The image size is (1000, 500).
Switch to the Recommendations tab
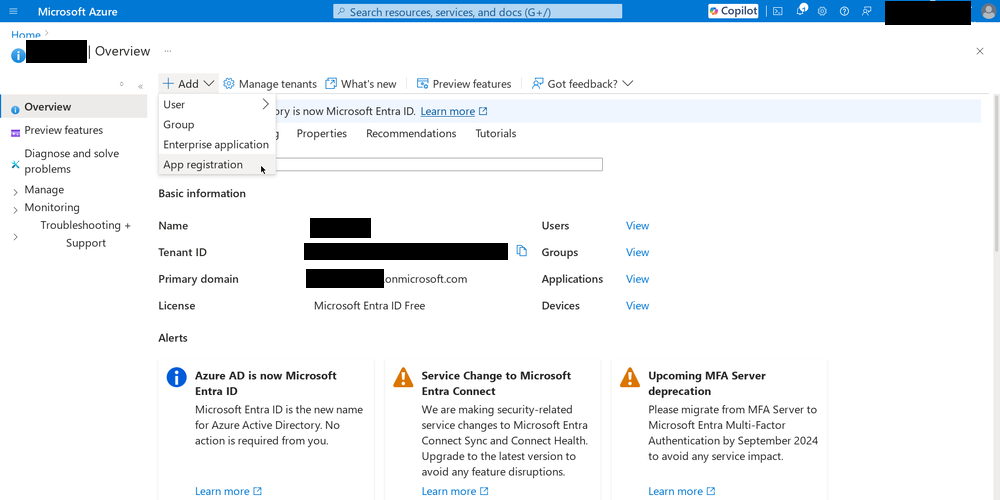click(x=411, y=133)
